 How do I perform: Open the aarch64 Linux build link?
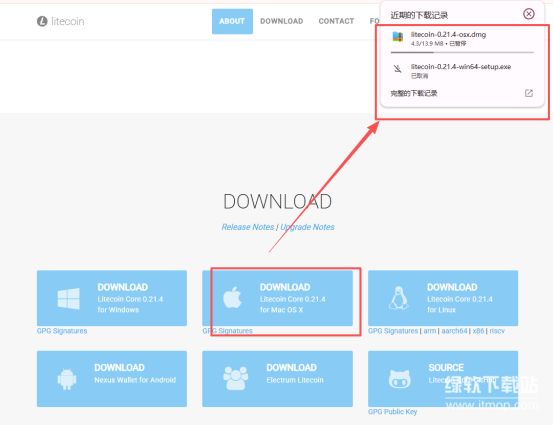(454, 331)
